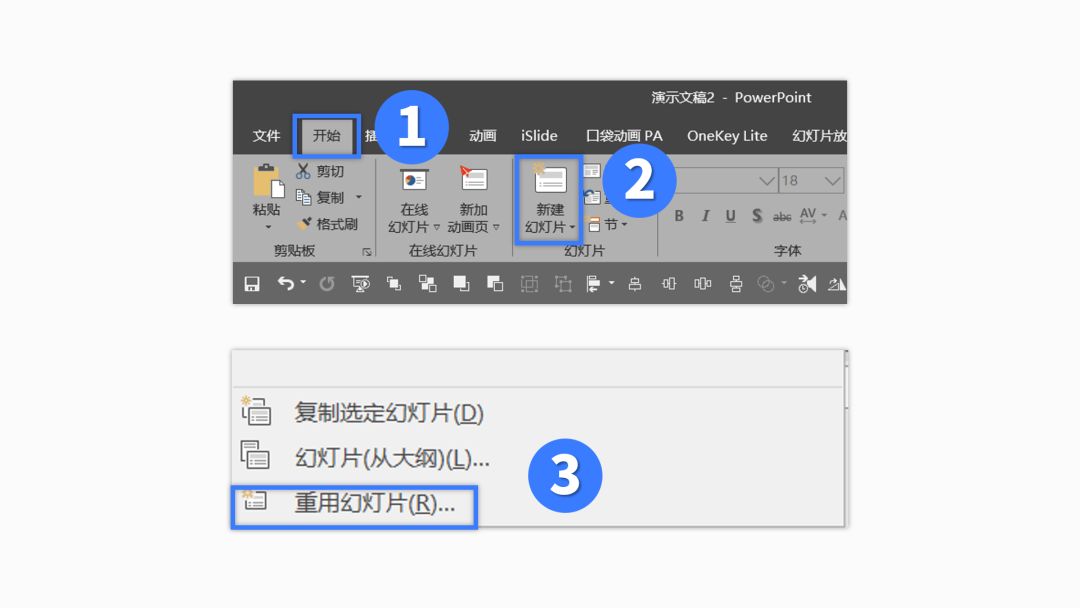Image resolution: width=1080 pixels, height=608 pixels.
Task: Toggle text Shadow (S) formatting
Action: (756, 216)
